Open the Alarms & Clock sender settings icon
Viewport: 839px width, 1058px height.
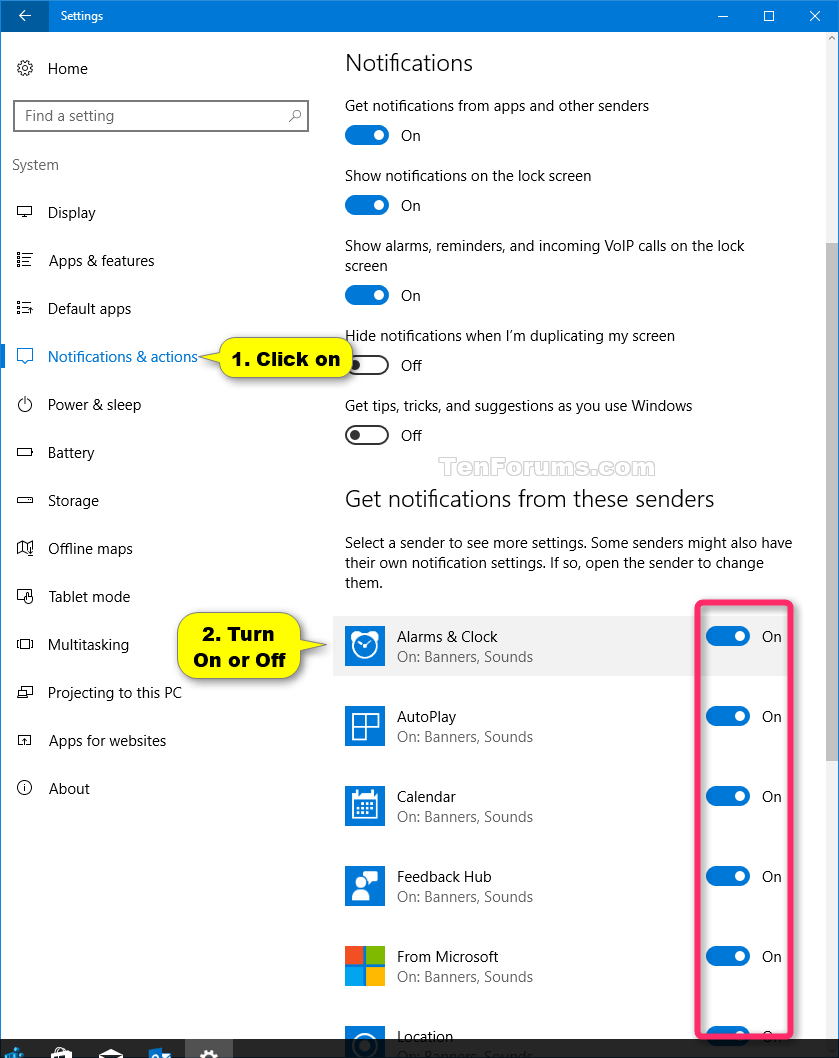point(364,646)
